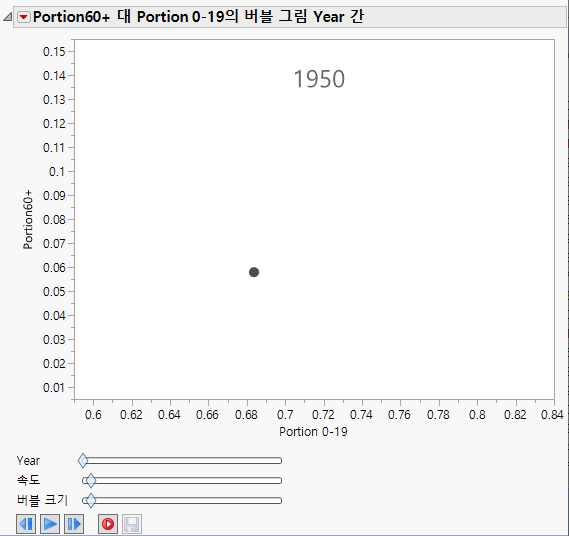Image resolution: width=569 pixels, height=536 pixels.
Task: Click the Portion60+ y-axis title
Action: click(x=28, y=220)
